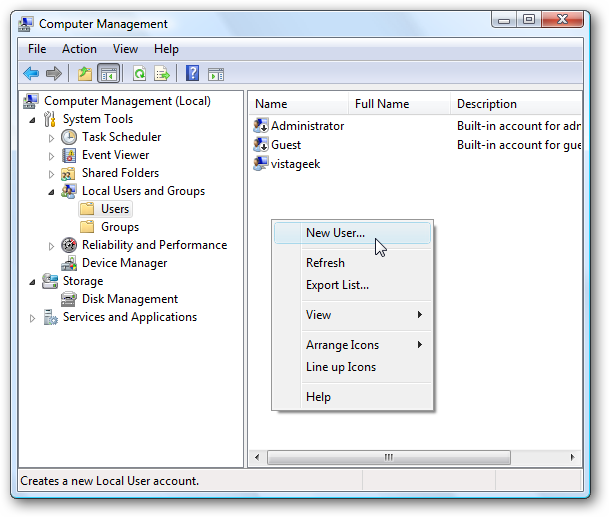Screen dimensions: 609x517
Task: Click 'Built-in account for adr' description text
Action: 519,126
